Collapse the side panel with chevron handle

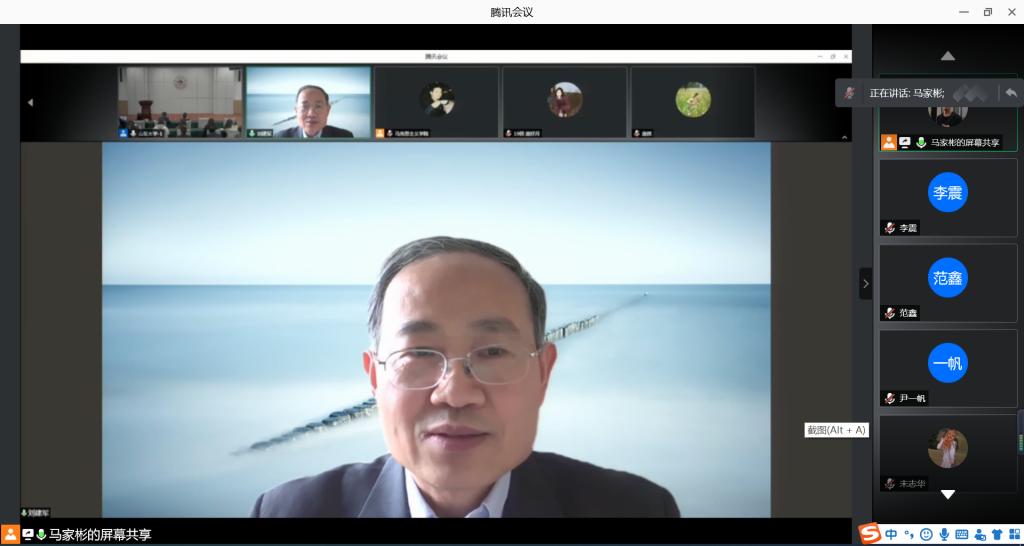[x=865, y=283]
